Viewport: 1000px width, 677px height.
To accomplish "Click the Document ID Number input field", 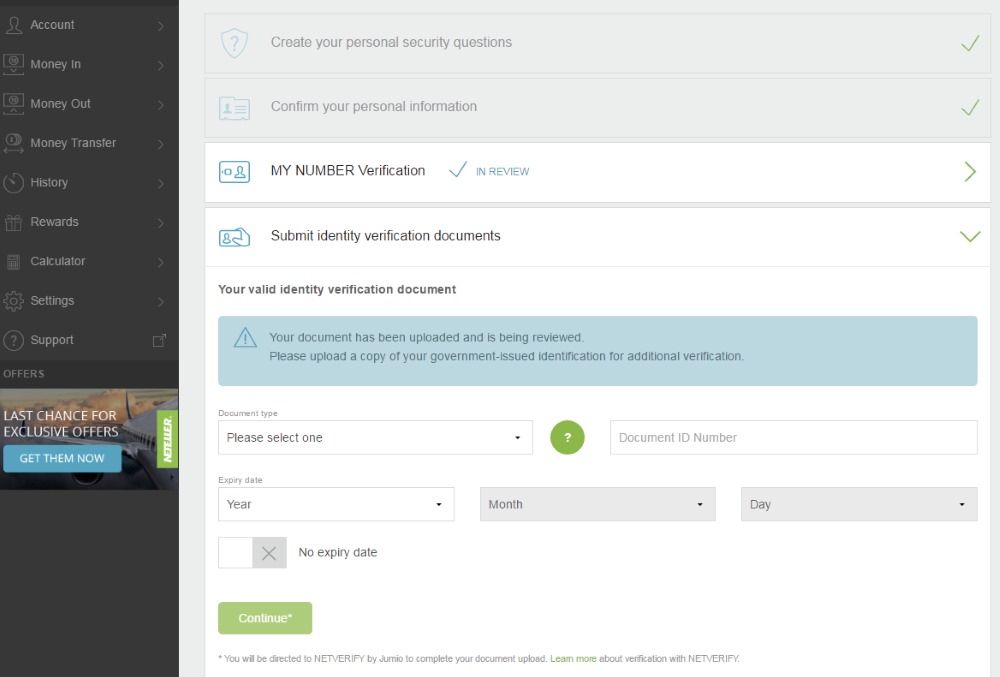I will 793,438.
